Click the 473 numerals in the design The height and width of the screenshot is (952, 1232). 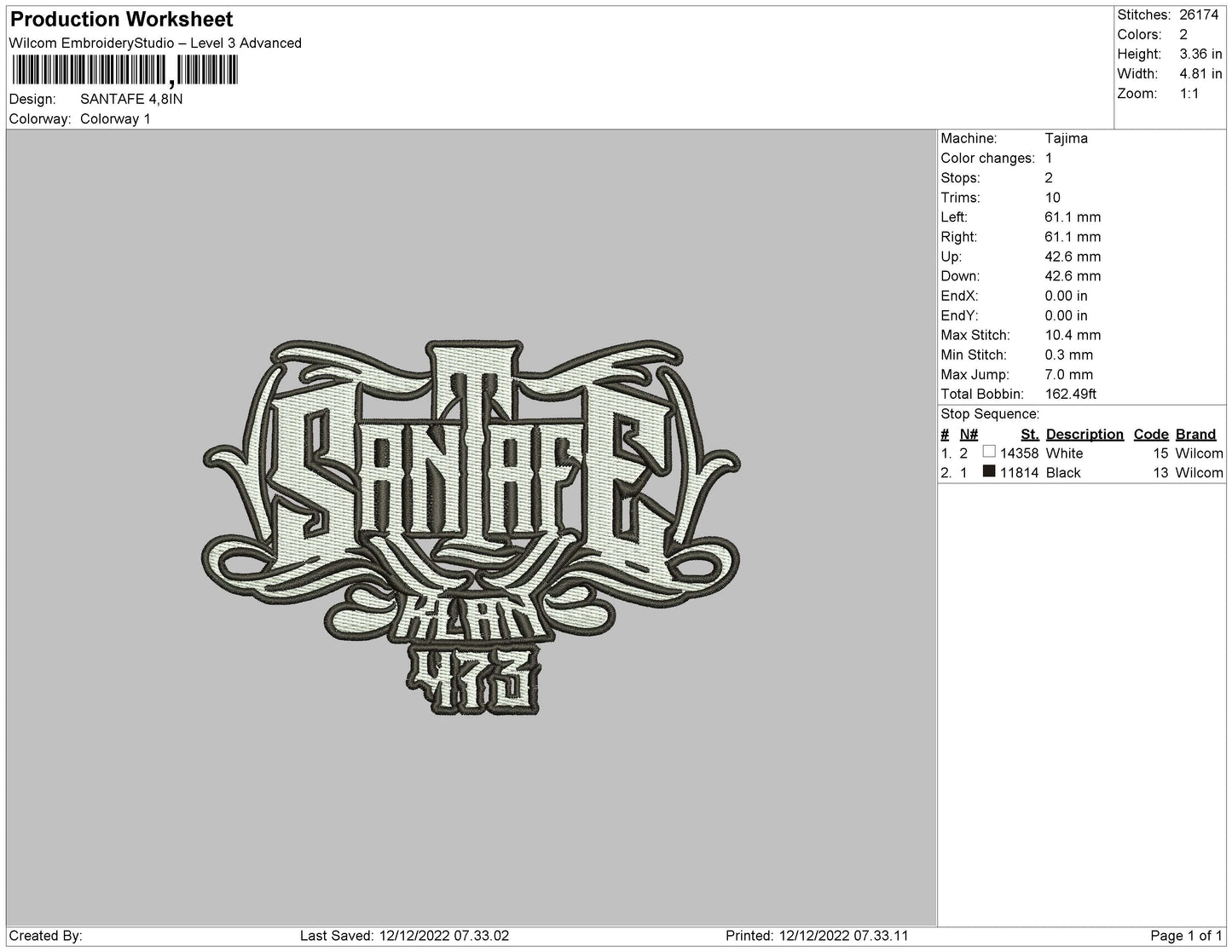pyautogui.click(x=473, y=680)
